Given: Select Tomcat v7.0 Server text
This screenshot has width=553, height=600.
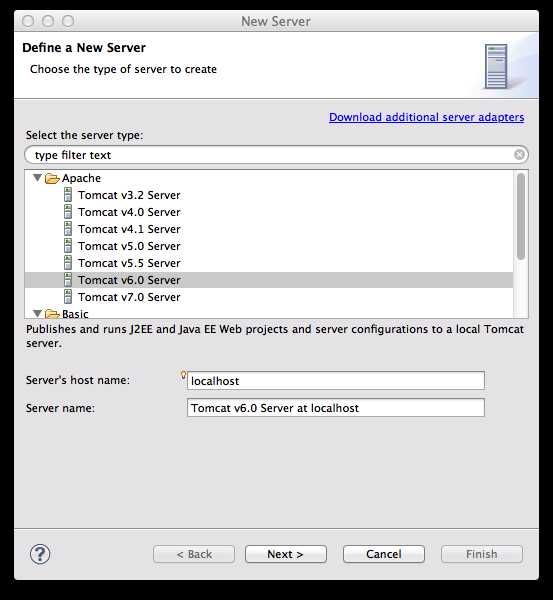Looking at the screenshot, I should coord(129,297).
